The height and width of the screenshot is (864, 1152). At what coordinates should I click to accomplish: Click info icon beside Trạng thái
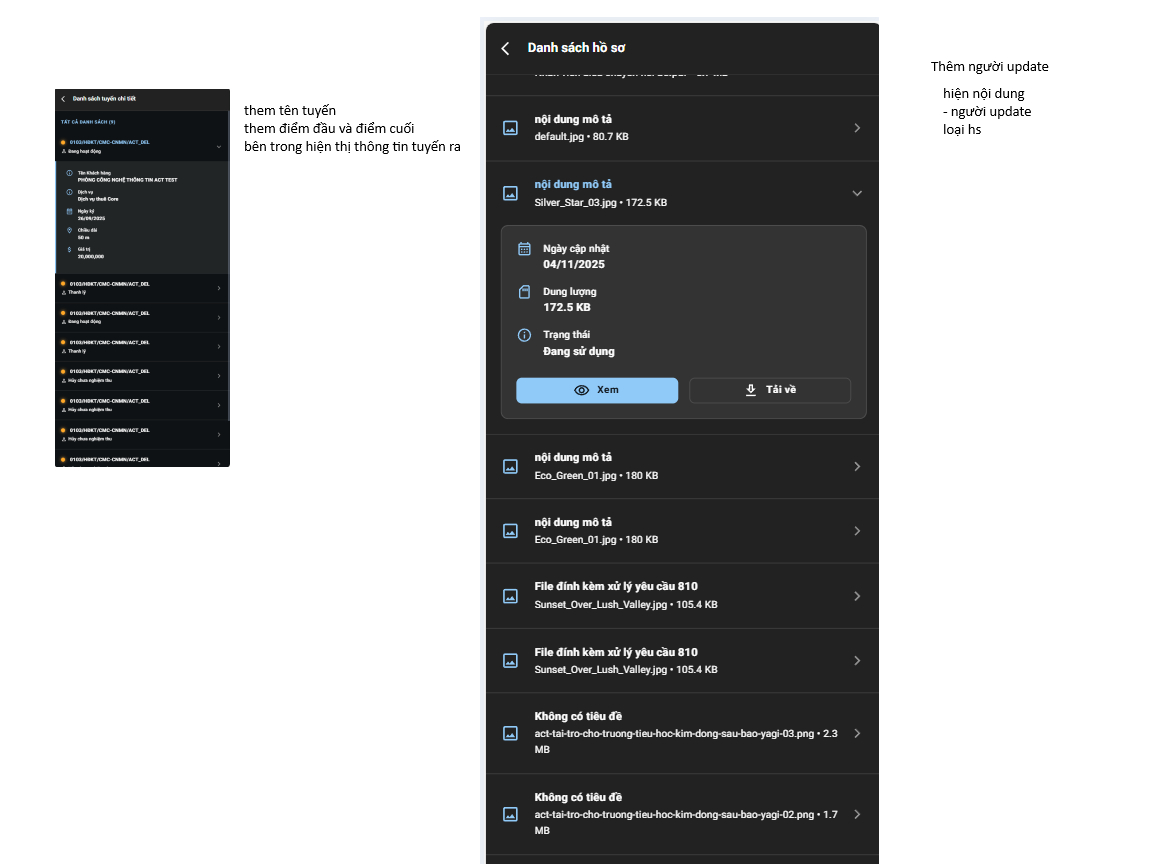click(524, 335)
